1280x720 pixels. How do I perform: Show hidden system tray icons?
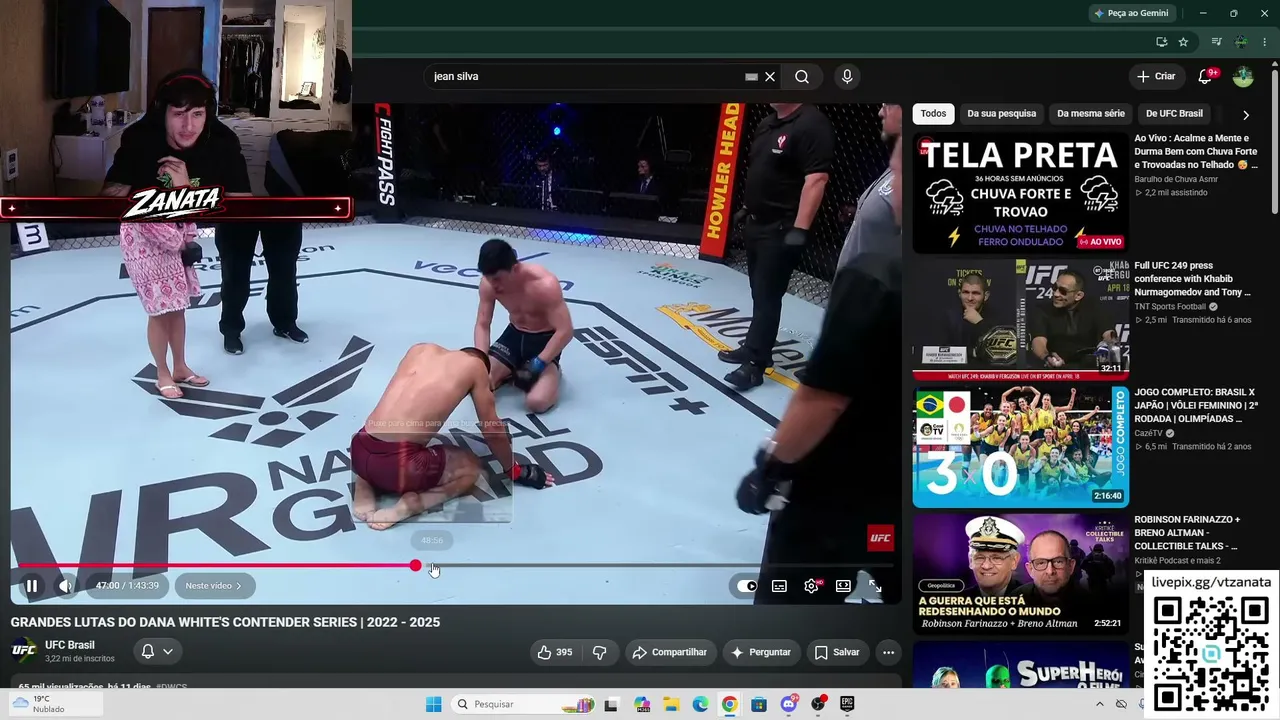tap(1098, 704)
